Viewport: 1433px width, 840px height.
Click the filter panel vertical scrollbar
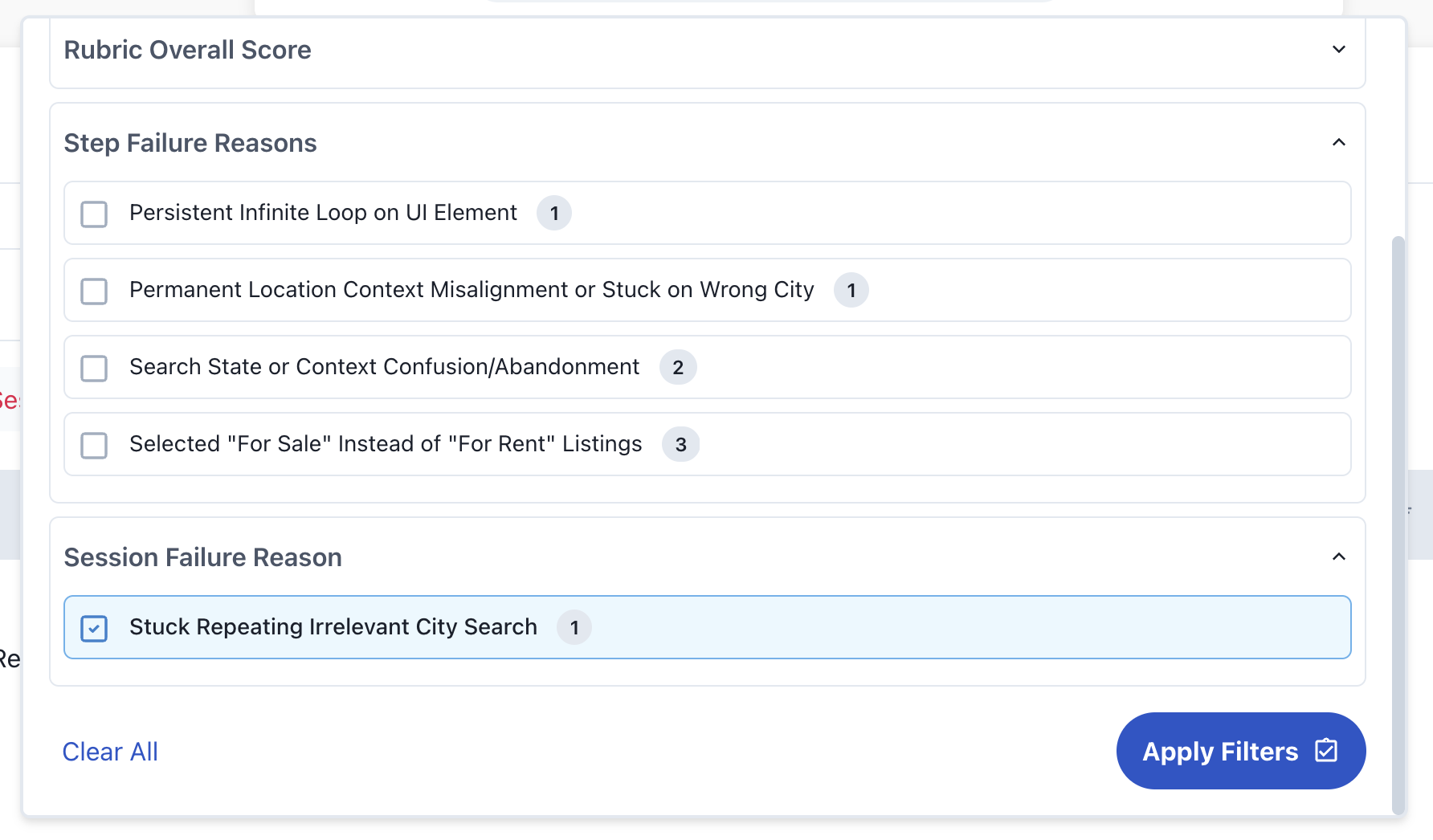[1398, 522]
